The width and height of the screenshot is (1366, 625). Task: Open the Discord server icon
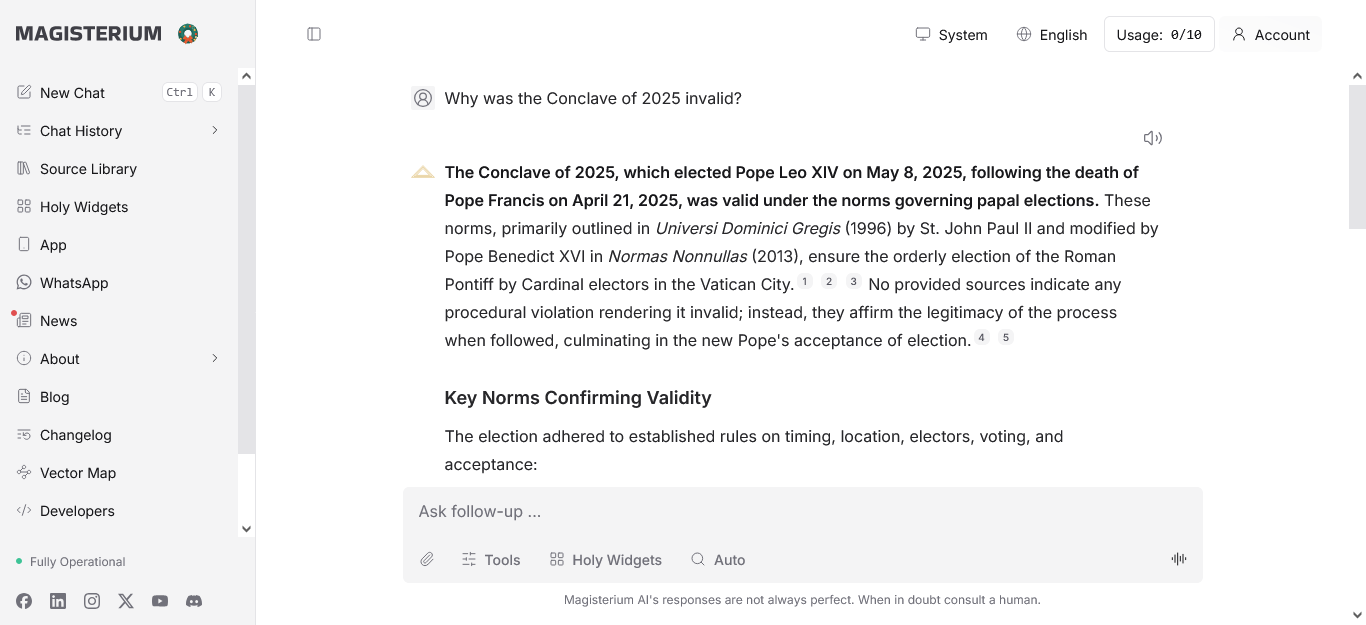[194, 601]
